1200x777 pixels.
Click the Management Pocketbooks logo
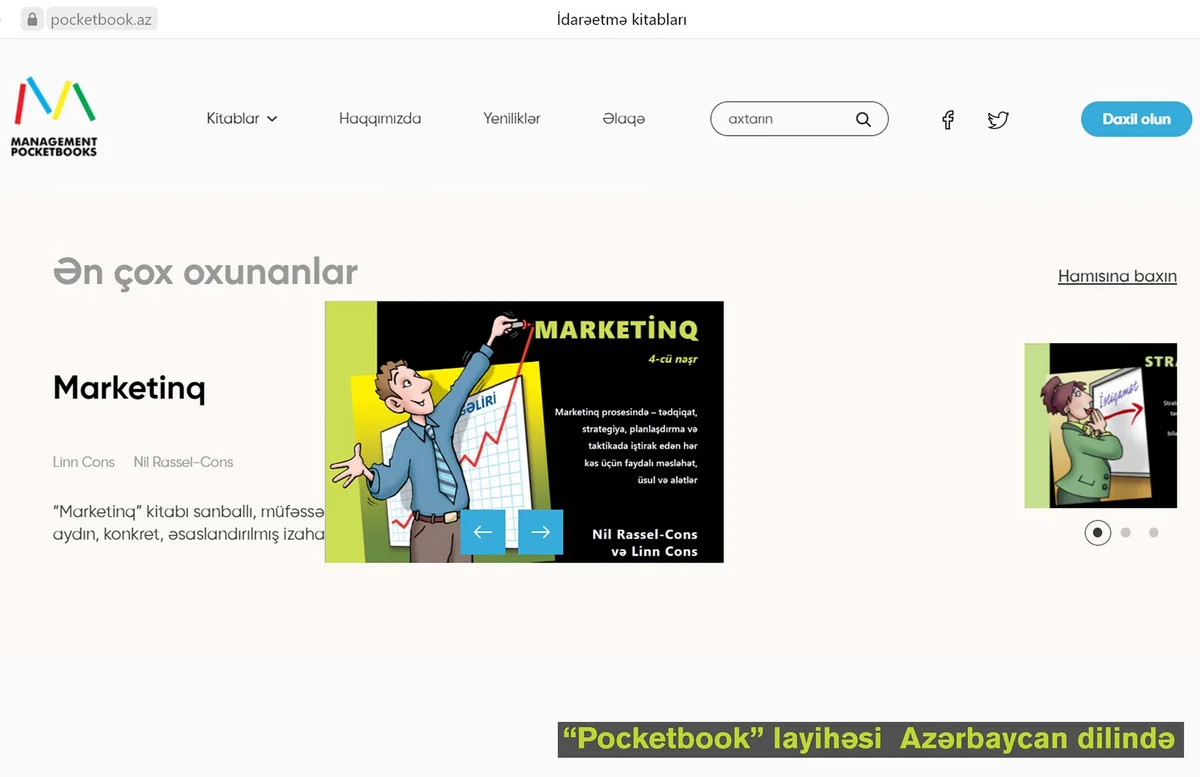(55, 117)
